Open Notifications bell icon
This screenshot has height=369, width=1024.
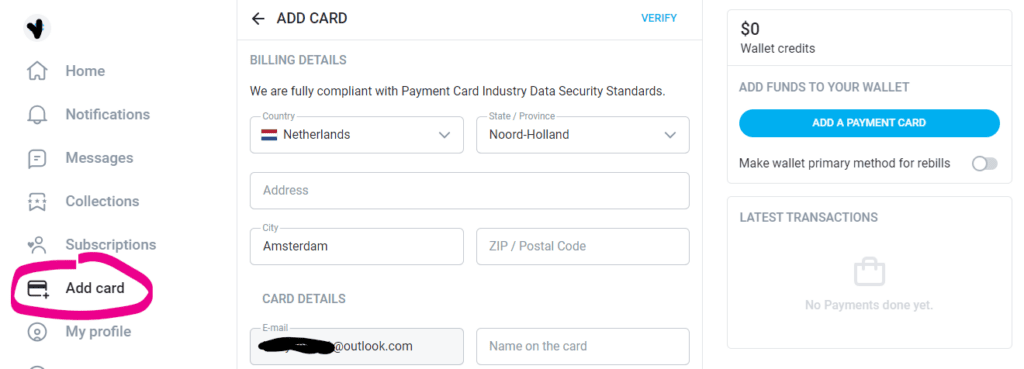pos(37,114)
